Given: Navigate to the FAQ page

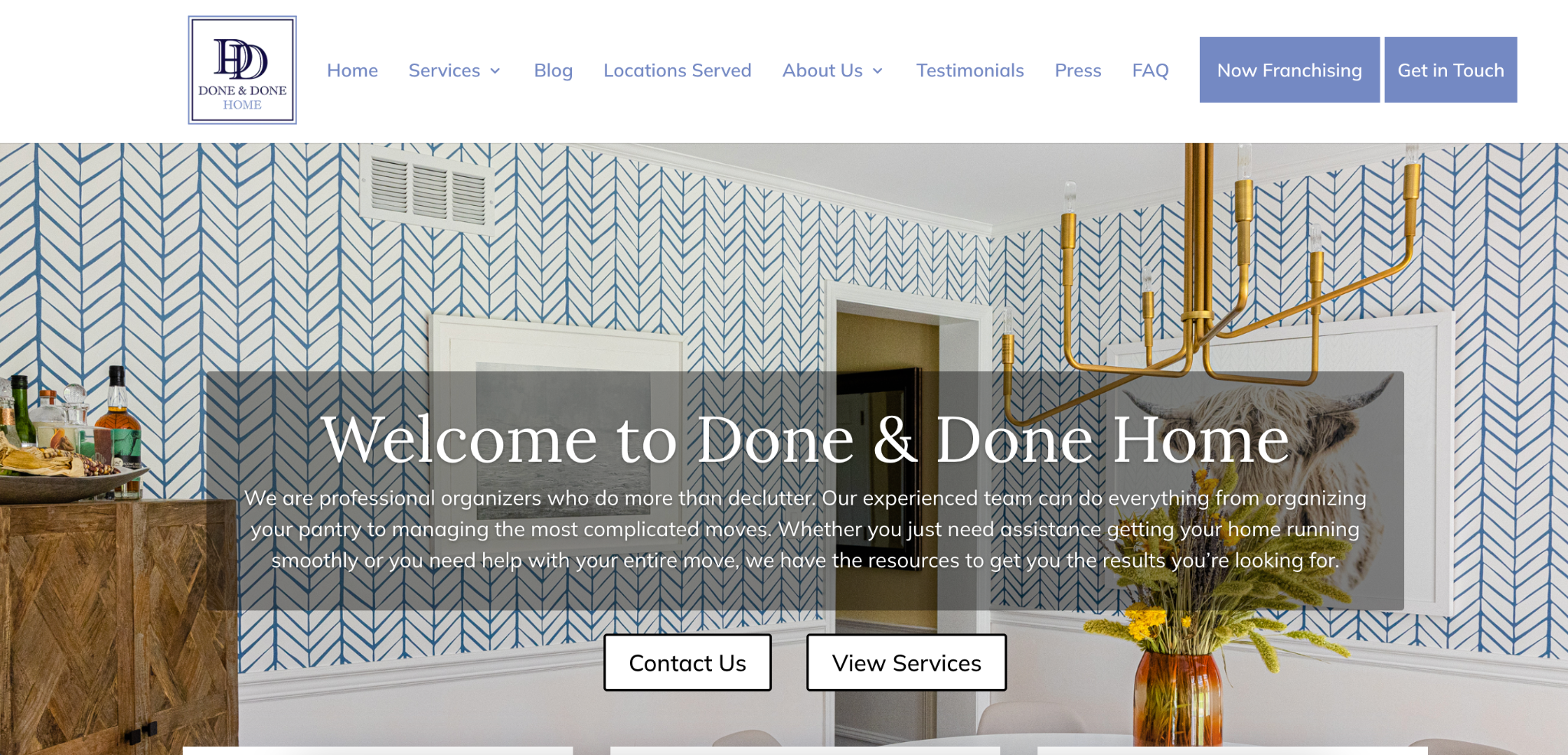Looking at the screenshot, I should (1150, 70).
